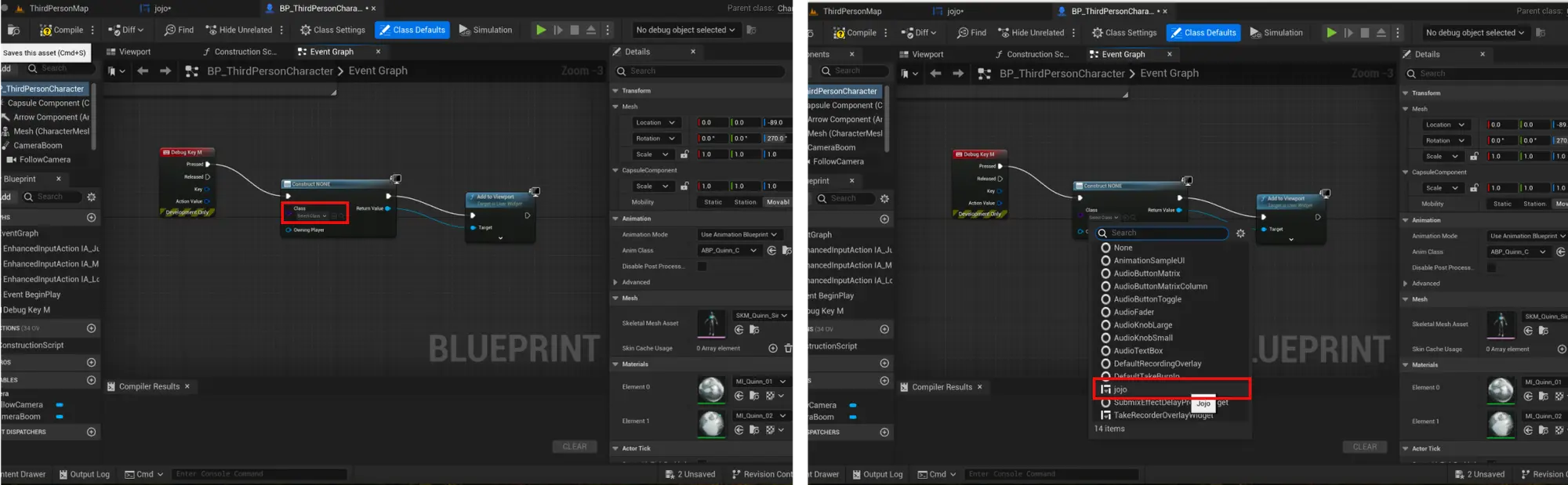The height and width of the screenshot is (485, 1568).
Task: Click Simulation in the right screenshot
Action: (x=1276, y=33)
